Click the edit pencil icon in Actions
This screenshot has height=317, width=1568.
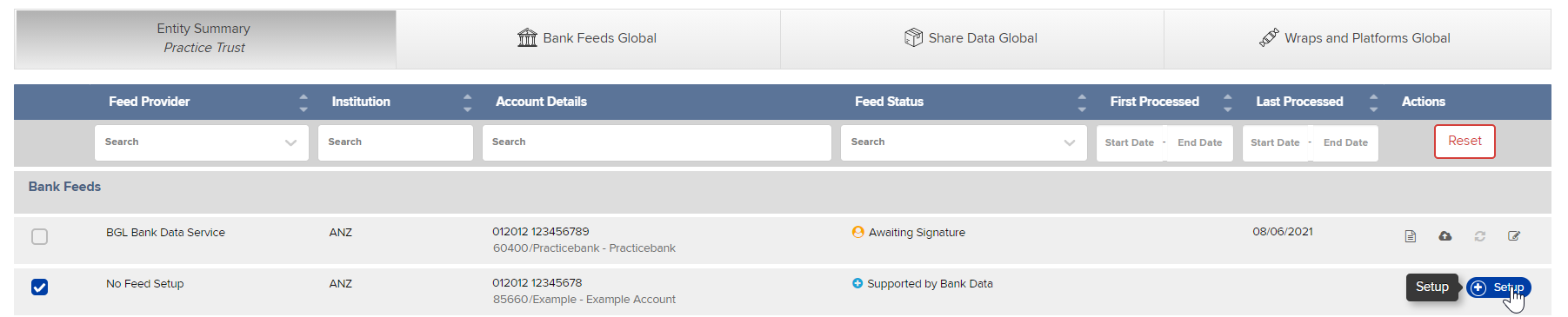(1514, 236)
